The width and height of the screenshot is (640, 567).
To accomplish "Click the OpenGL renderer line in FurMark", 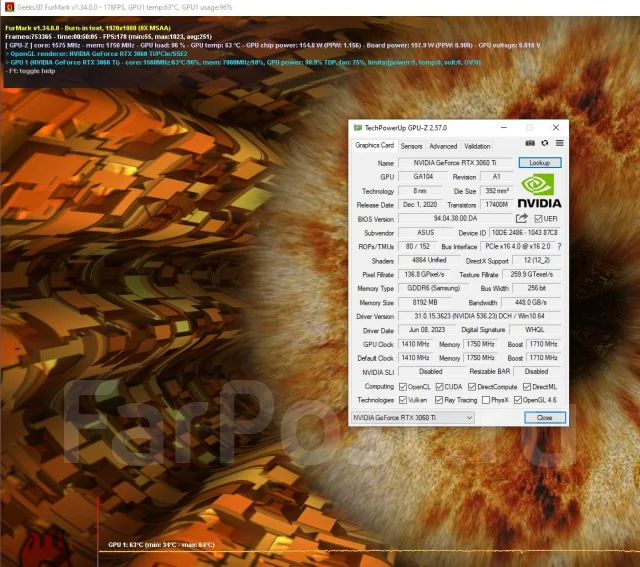I will coord(96,54).
